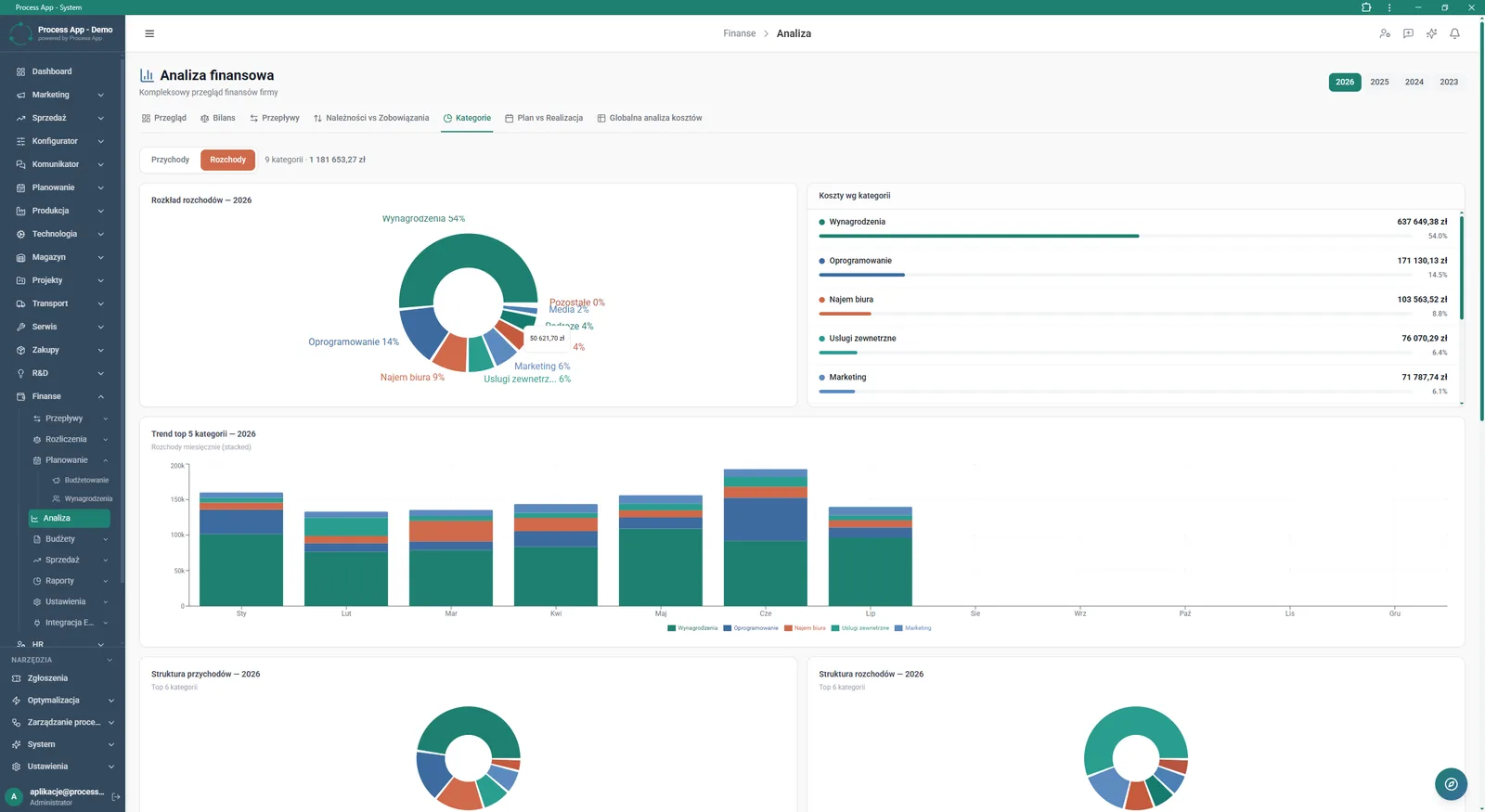Open Zgłoszenia in tools section
Screen dimensions: 1485x812
click(47, 678)
